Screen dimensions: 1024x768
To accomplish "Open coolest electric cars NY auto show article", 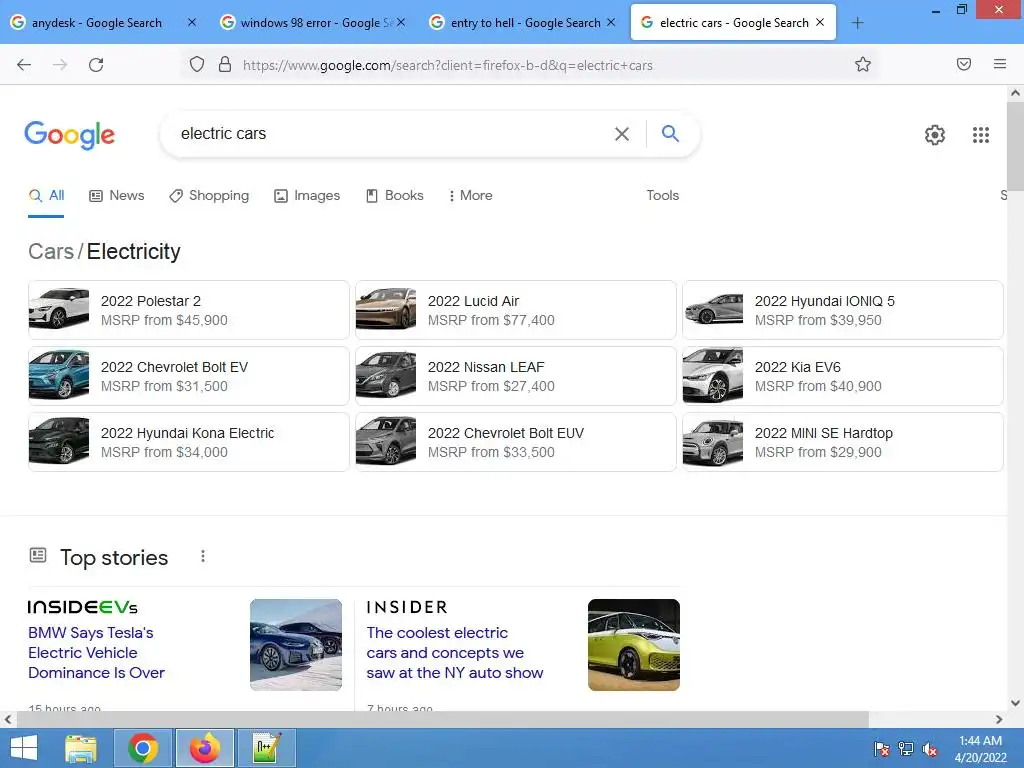I will 455,652.
